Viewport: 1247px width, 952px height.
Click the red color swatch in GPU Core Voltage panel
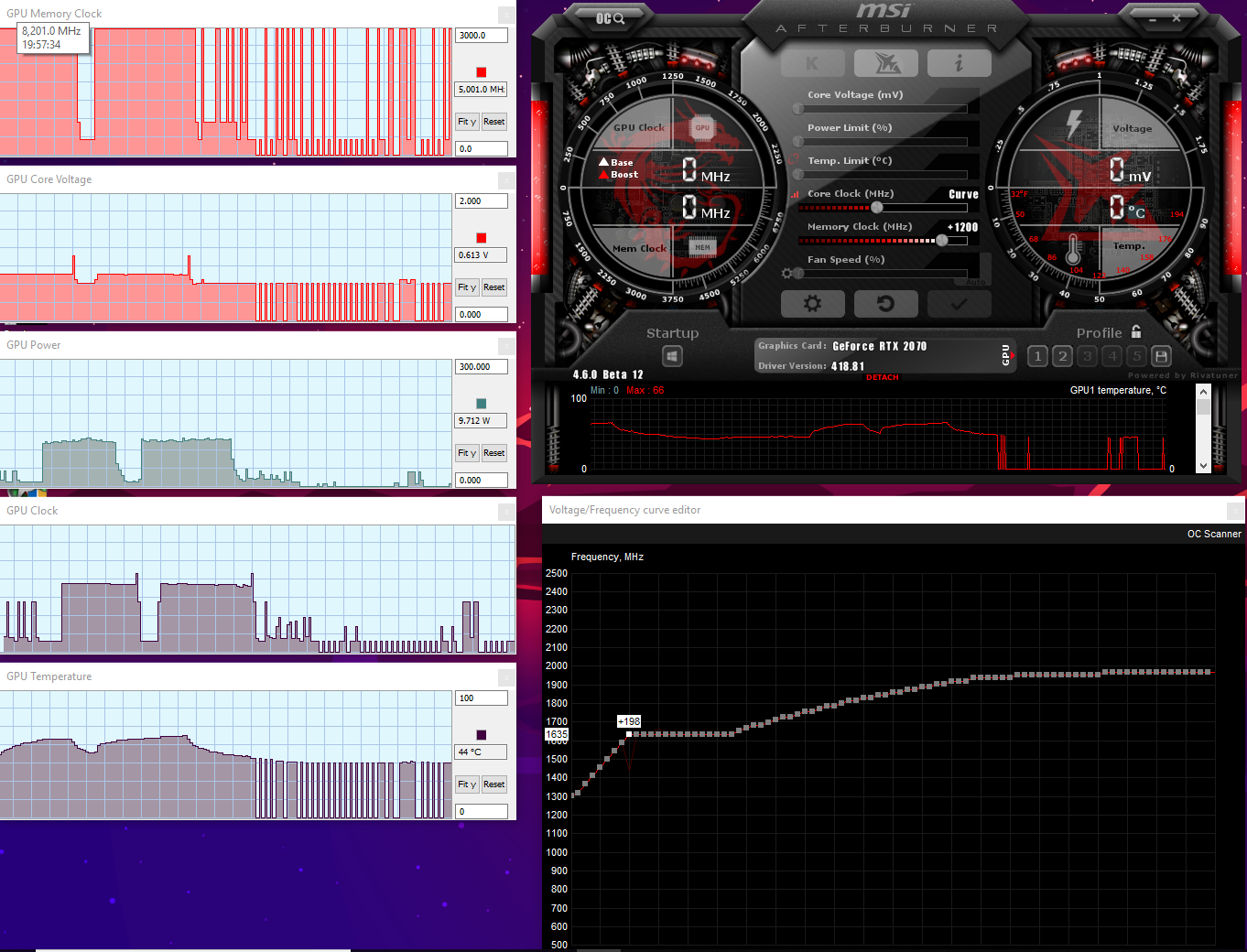coord(482,238)
